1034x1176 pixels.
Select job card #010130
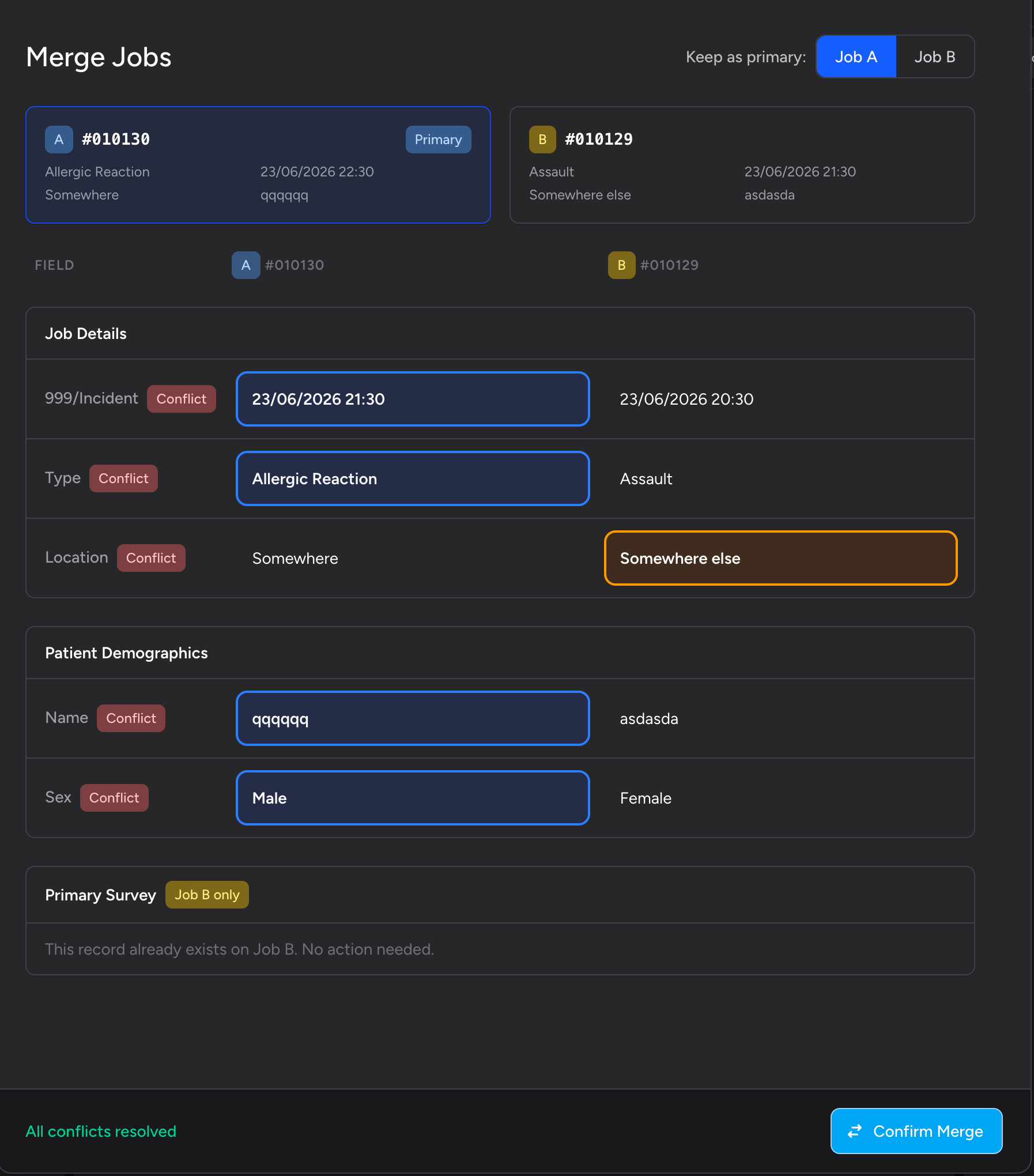[258, 165]
